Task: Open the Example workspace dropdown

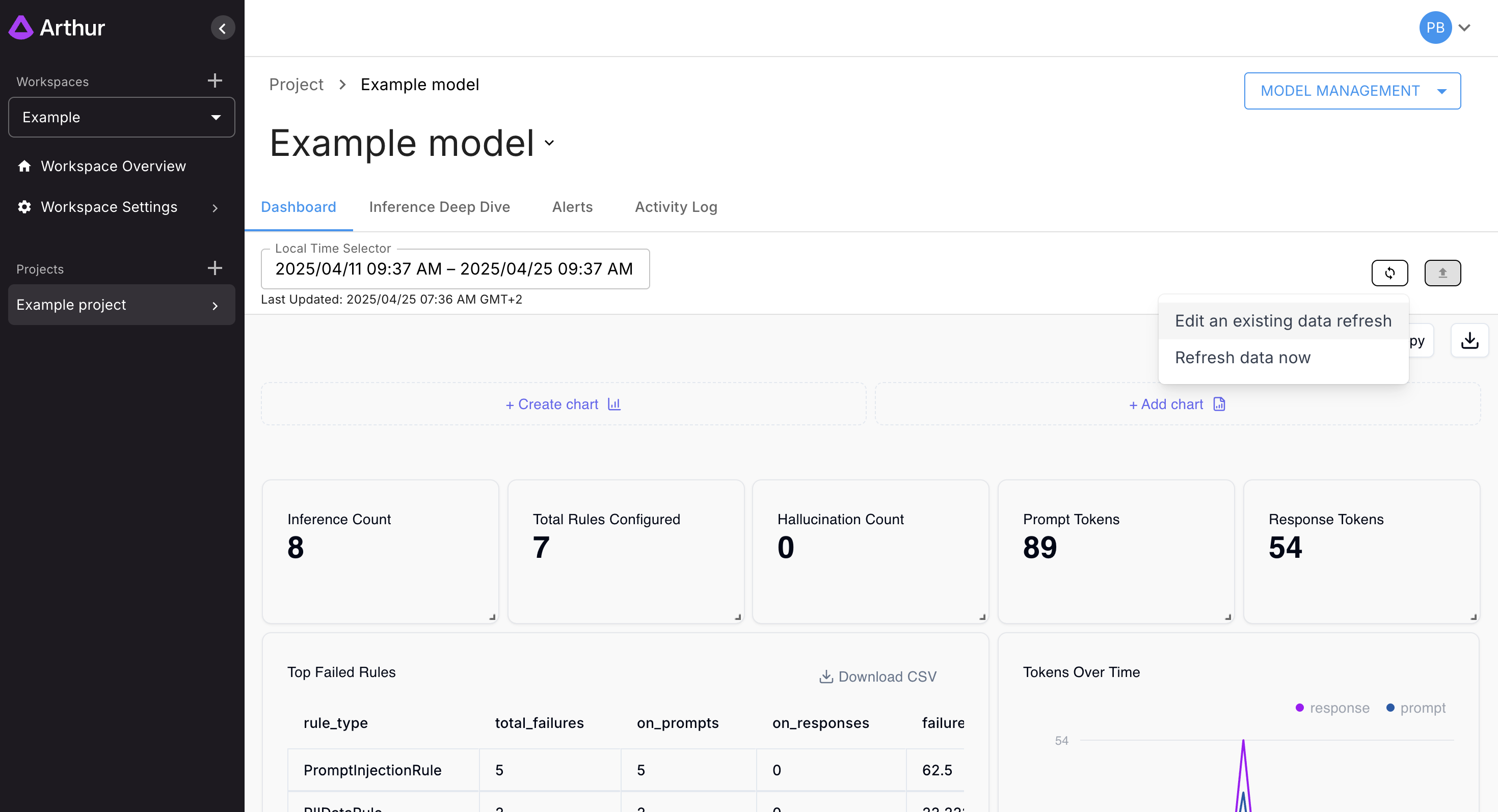Action: [122, 117]
